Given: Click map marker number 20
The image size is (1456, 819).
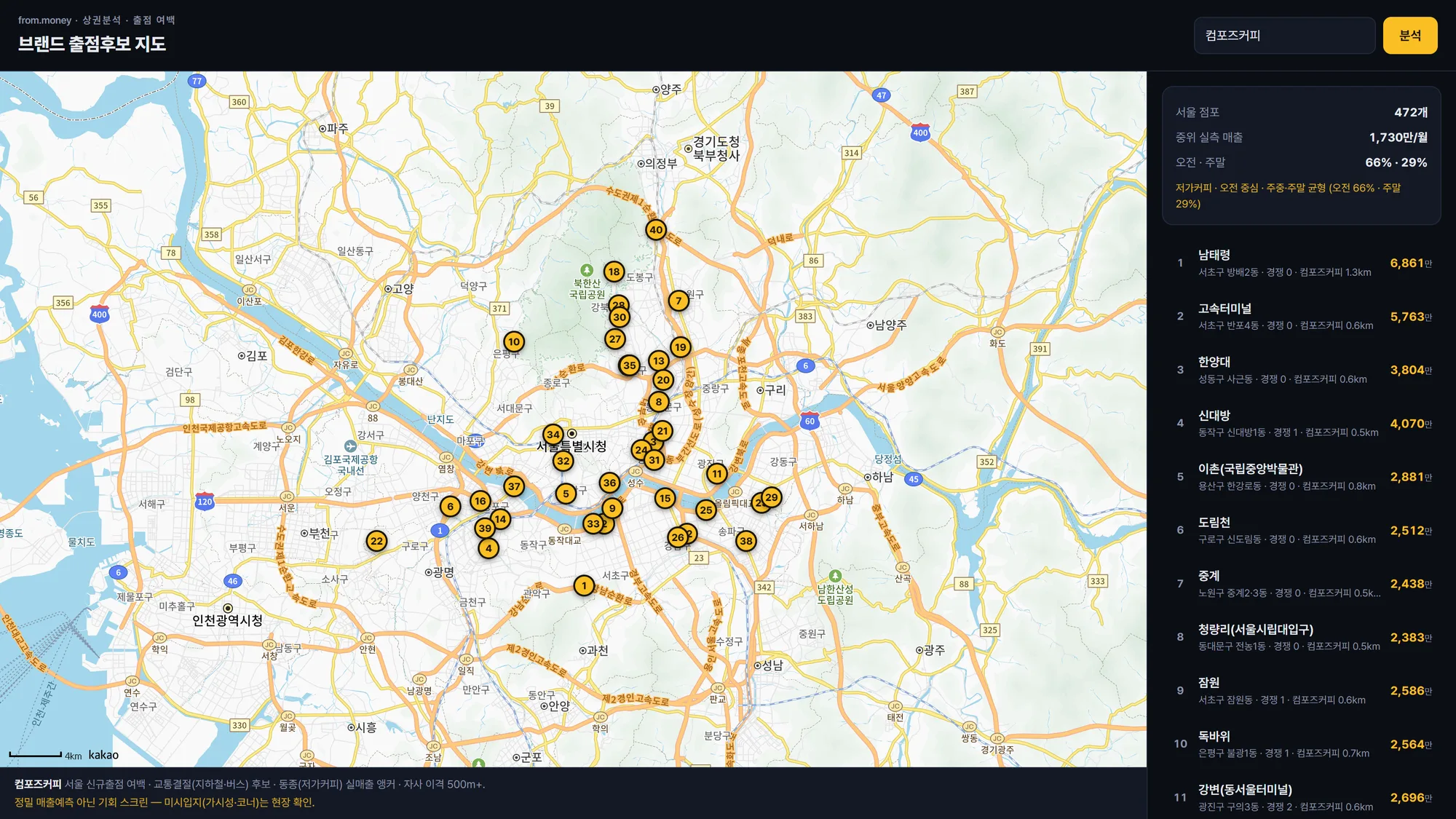Looking at the screenshot, I should (x=663, y=380).
